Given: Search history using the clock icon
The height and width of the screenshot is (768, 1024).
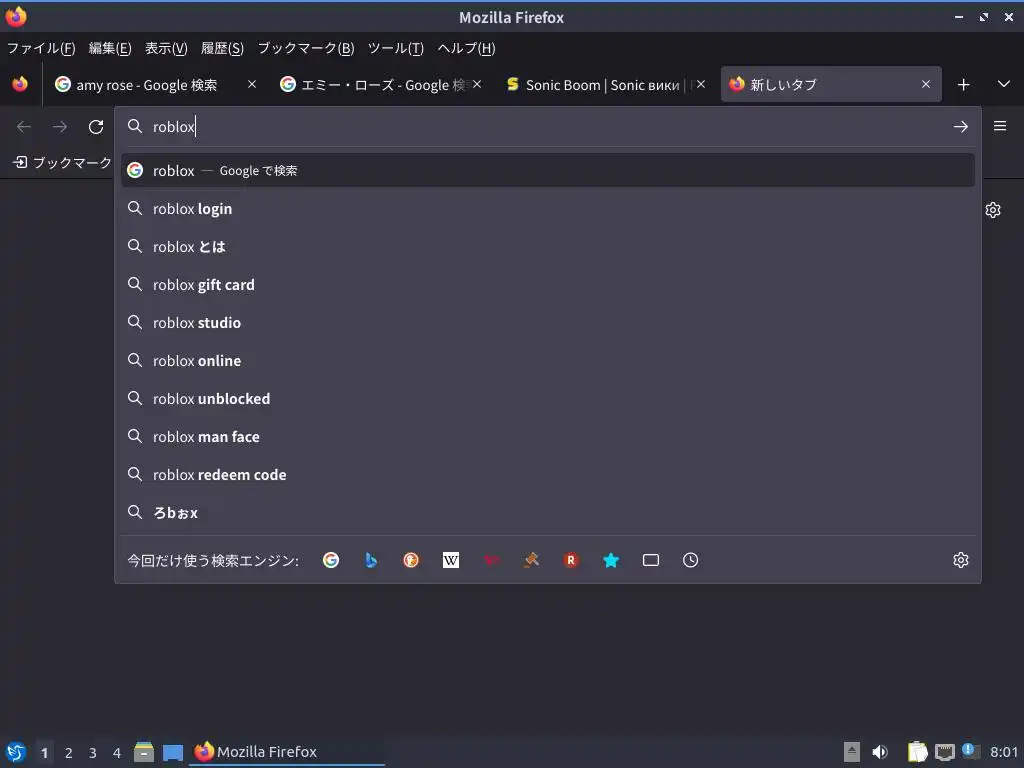Looking at the screenshot, I should (x=690, y=560).
